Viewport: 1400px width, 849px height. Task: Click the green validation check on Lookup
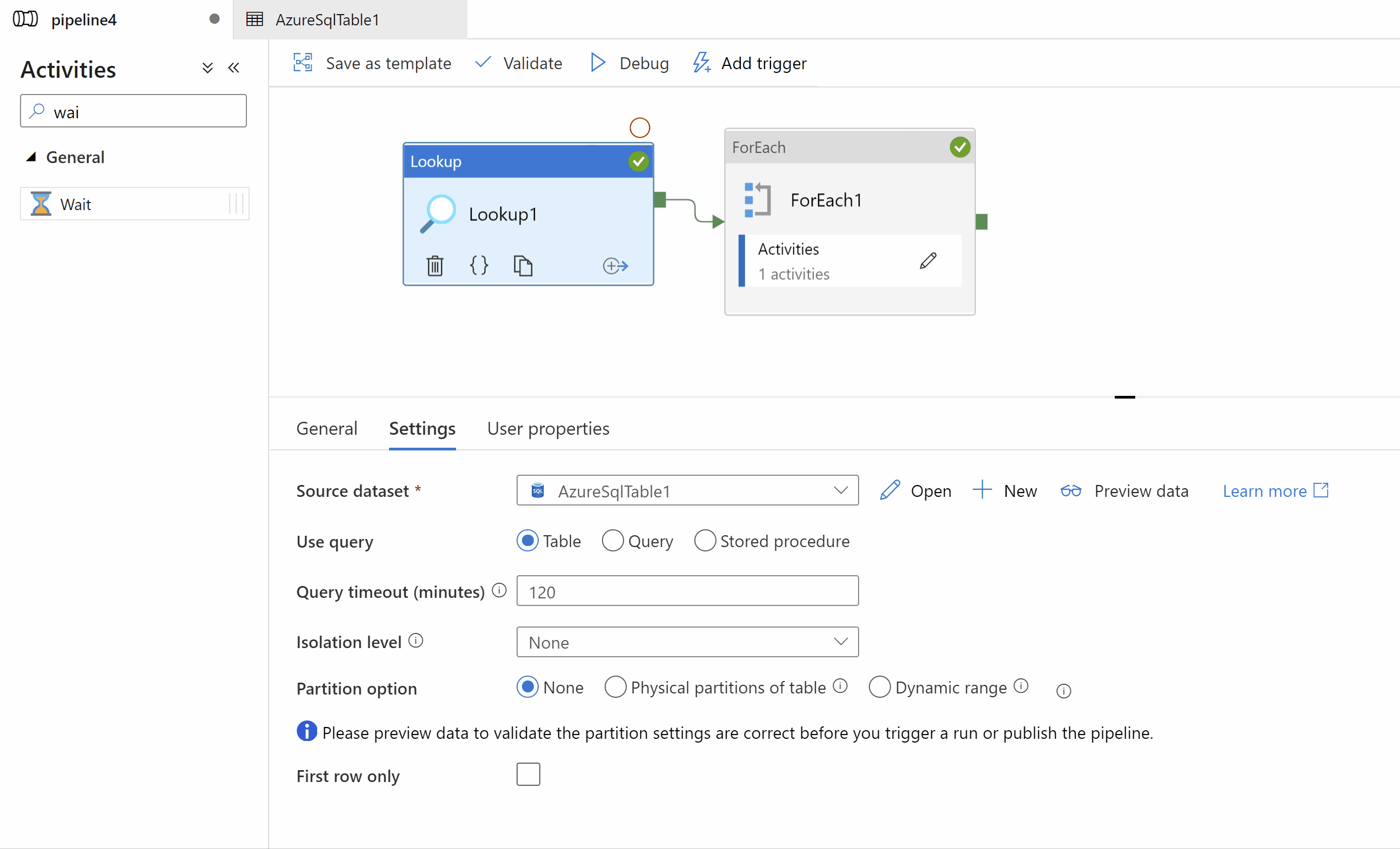639,162
